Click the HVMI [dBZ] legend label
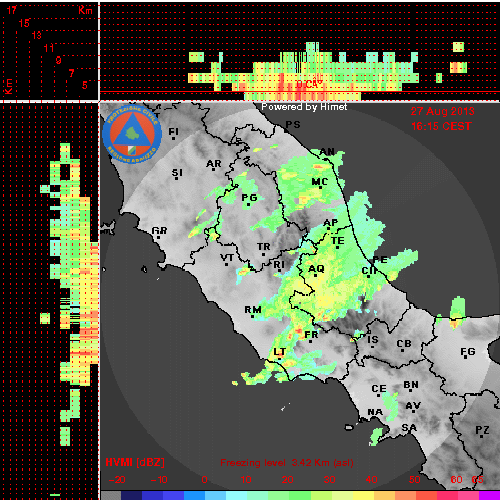 coord(135,462)
